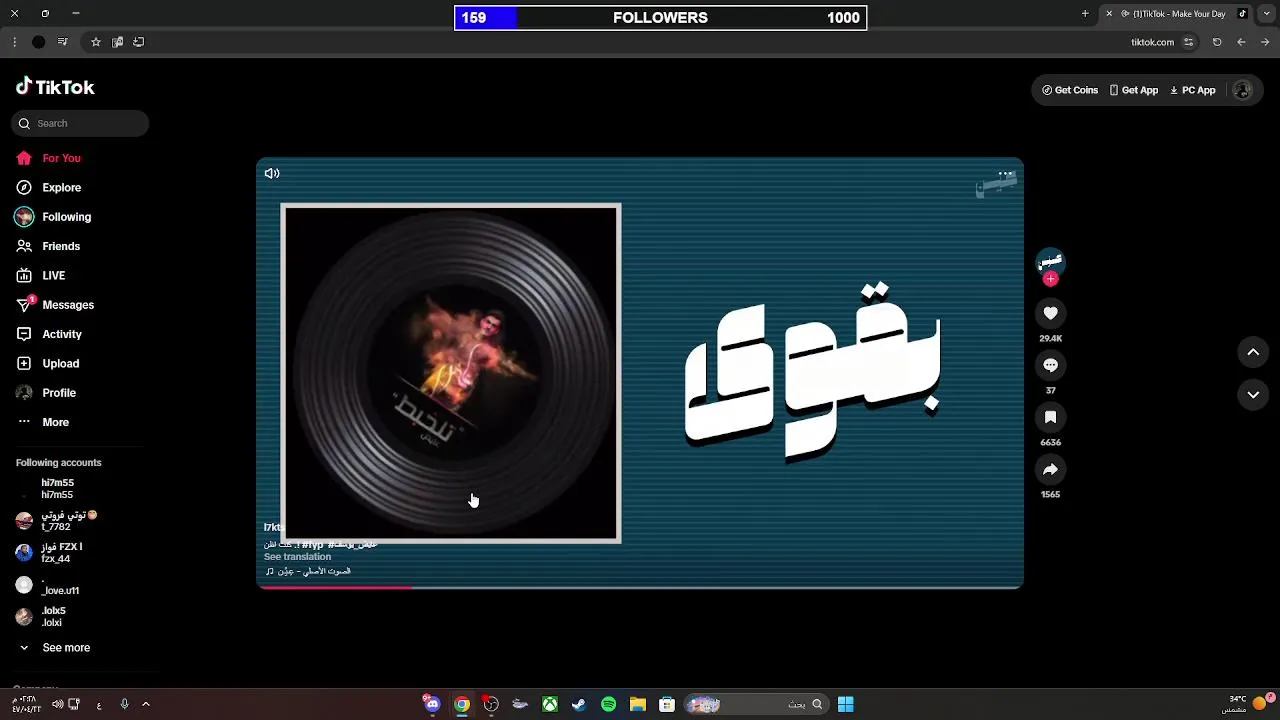Open the Activity panel

[x=49, y=334]
